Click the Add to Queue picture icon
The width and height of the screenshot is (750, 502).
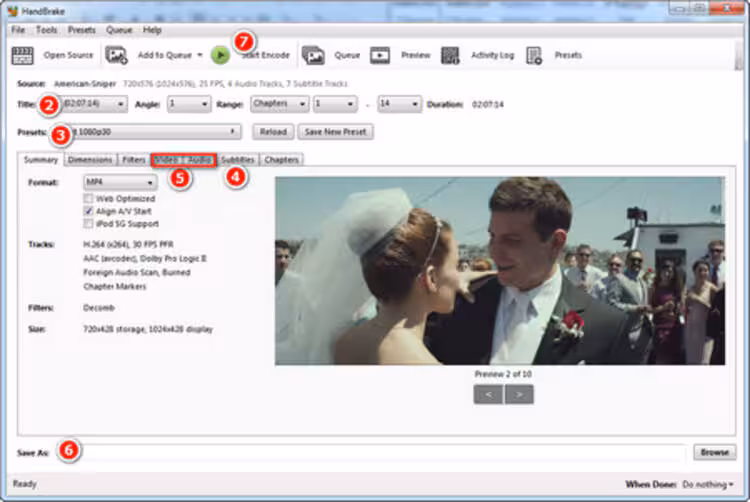pos(116,55)
